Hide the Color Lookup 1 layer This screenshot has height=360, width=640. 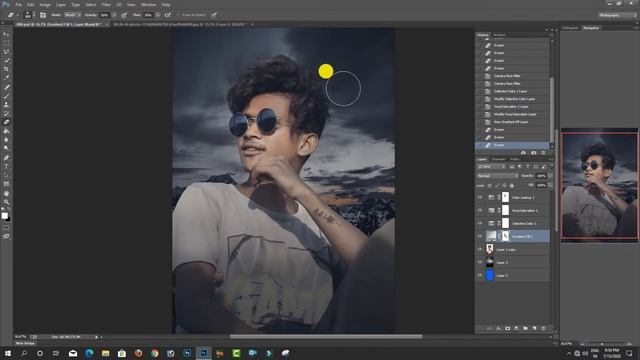coord(480,198)
